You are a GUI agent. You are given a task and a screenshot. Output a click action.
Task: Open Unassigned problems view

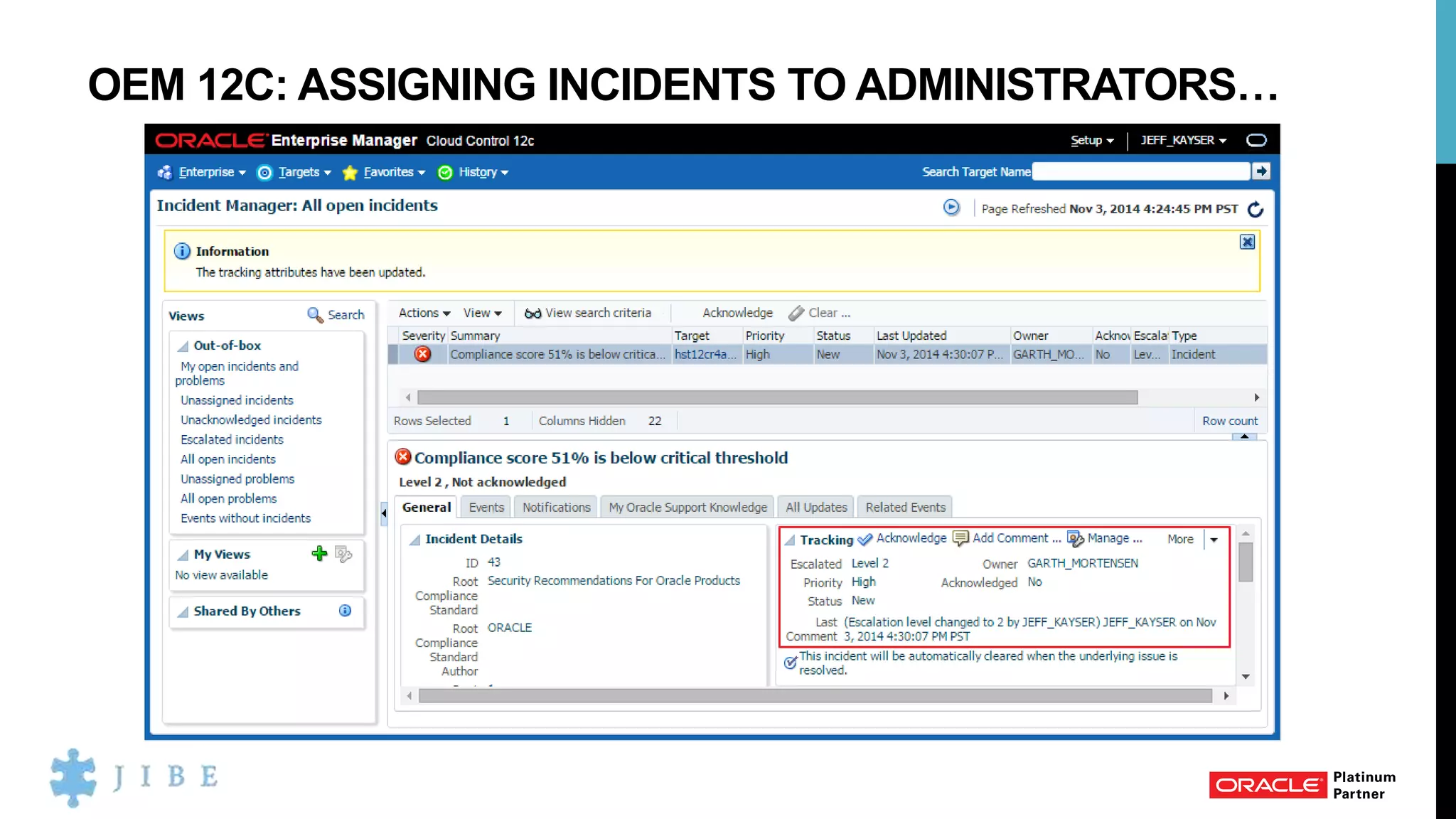(x=237, y=479)
